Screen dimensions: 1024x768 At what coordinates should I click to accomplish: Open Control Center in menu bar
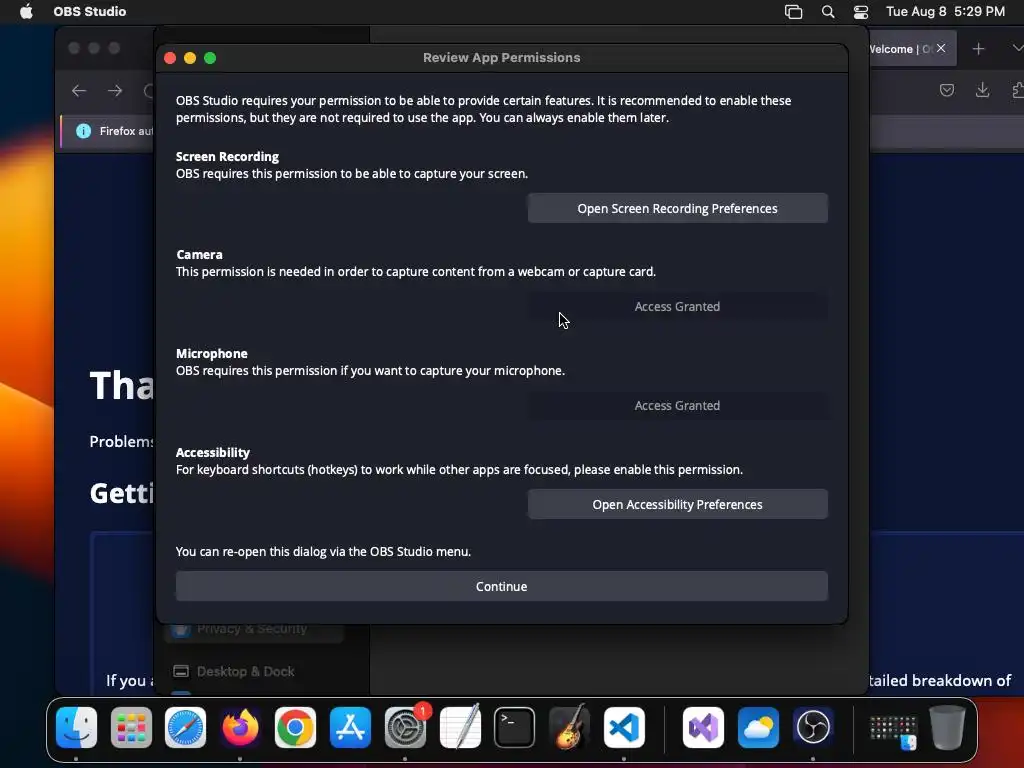pos(861,11)
